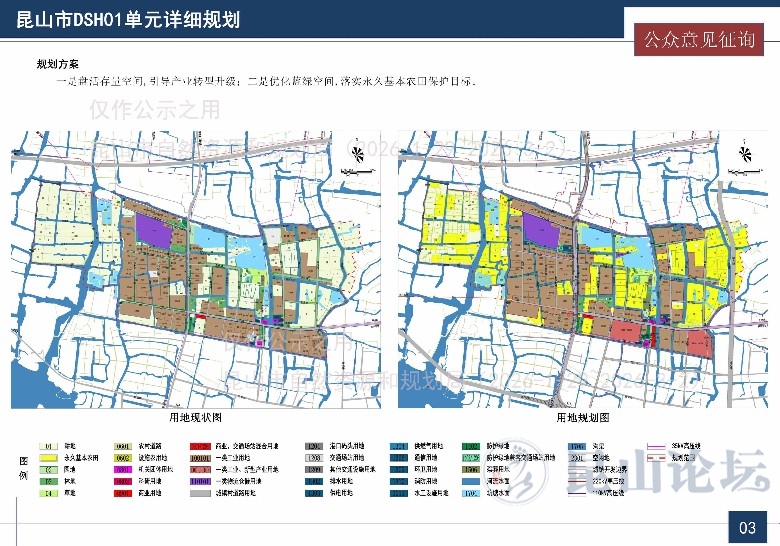Click the compass rose on the left map

coord(355,152)
